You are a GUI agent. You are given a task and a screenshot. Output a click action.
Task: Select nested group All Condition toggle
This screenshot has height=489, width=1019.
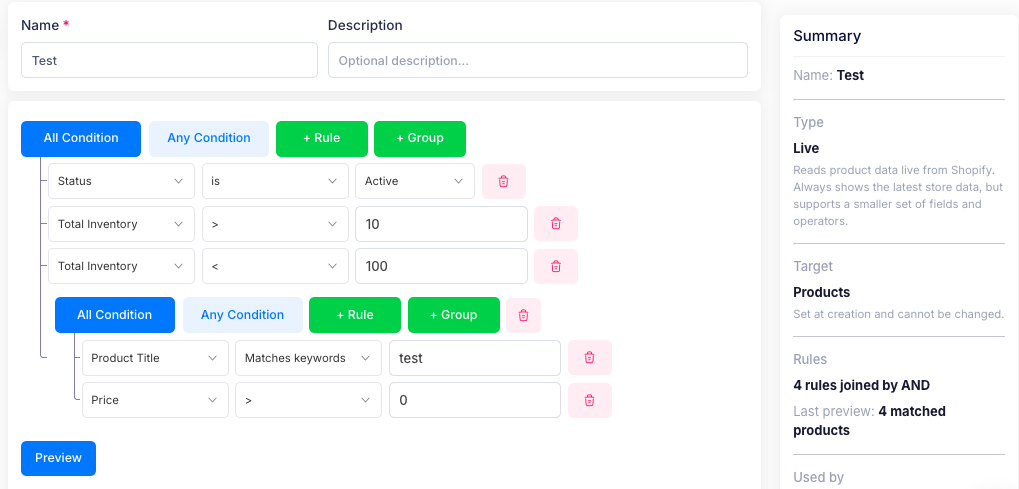(x=115, y=315)
